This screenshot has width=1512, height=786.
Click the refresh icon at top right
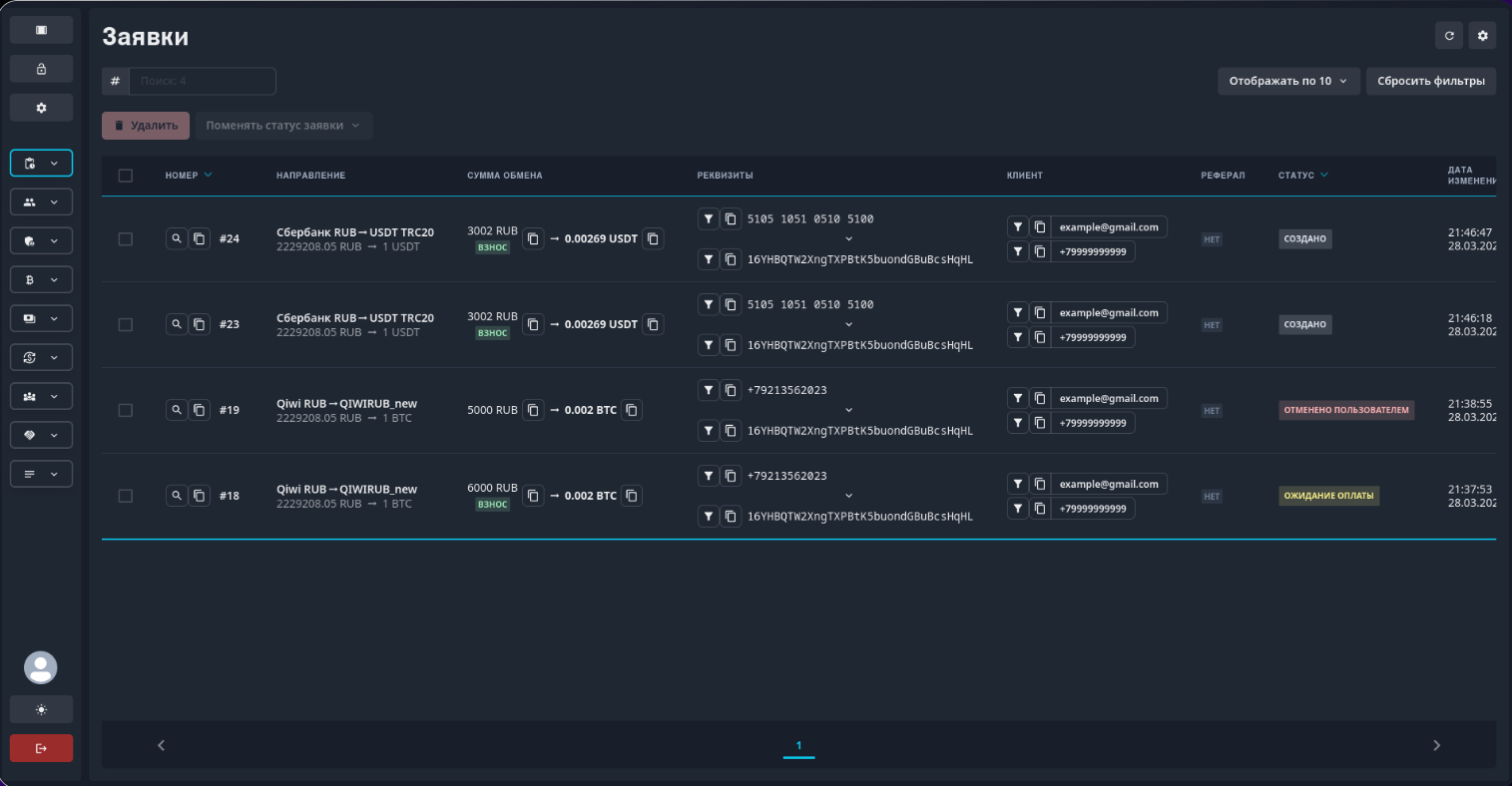[1449, 36]
